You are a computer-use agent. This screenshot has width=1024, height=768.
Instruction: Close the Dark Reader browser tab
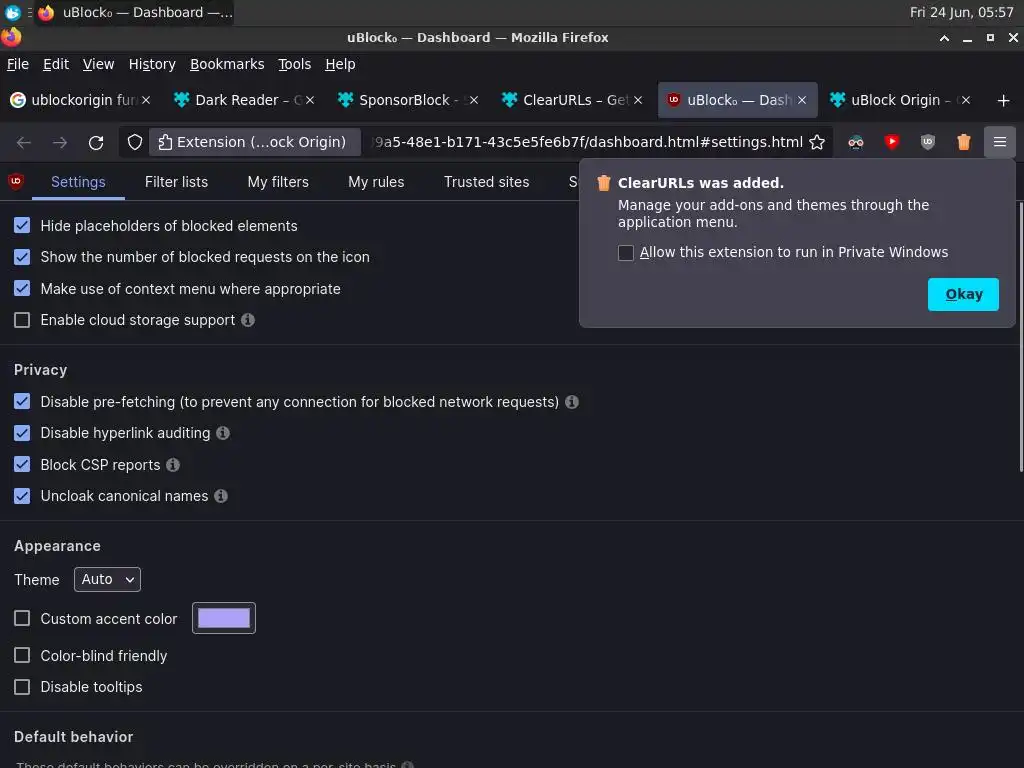coord(310,101)
